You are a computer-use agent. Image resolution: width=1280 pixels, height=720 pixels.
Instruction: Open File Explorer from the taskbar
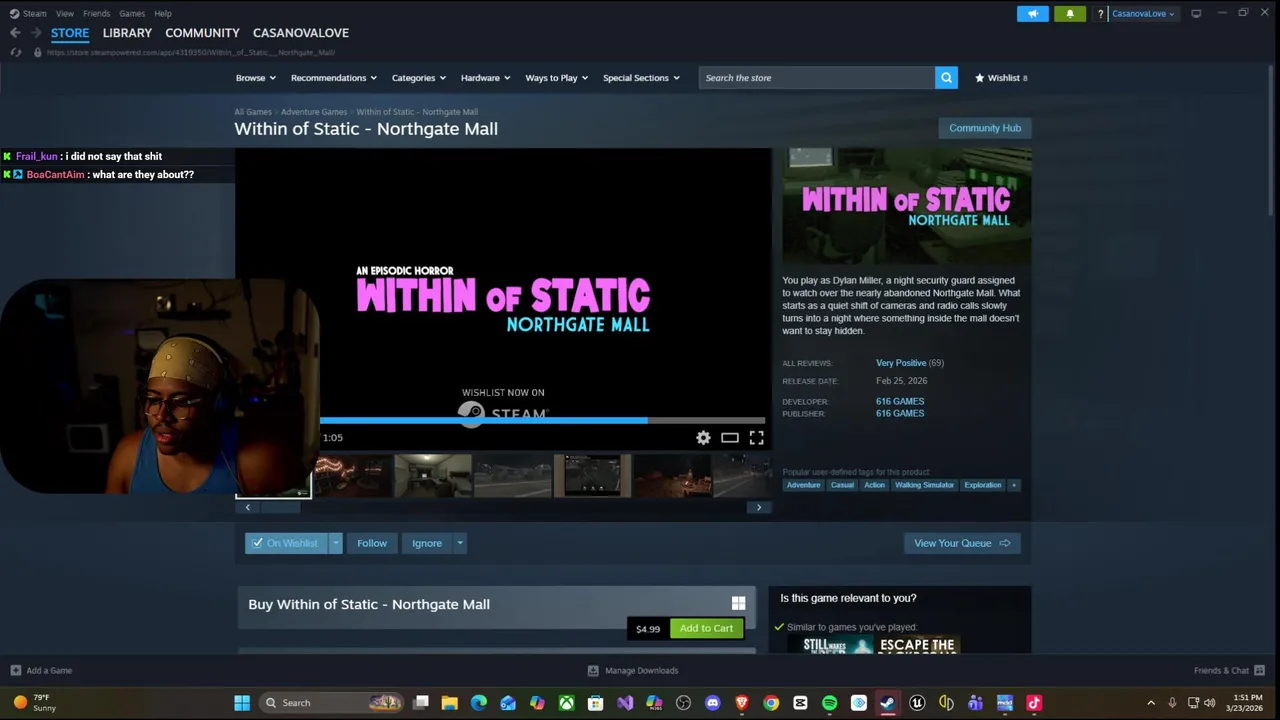click(450, 703)
